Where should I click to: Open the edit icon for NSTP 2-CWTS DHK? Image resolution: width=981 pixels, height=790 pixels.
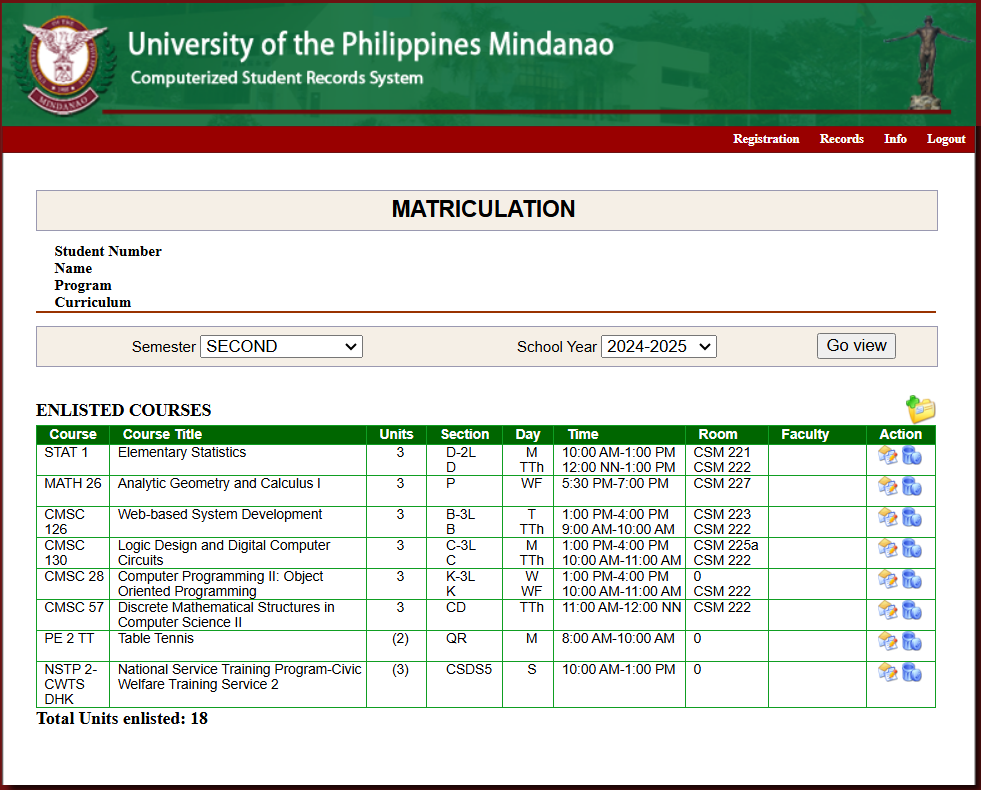888,673
